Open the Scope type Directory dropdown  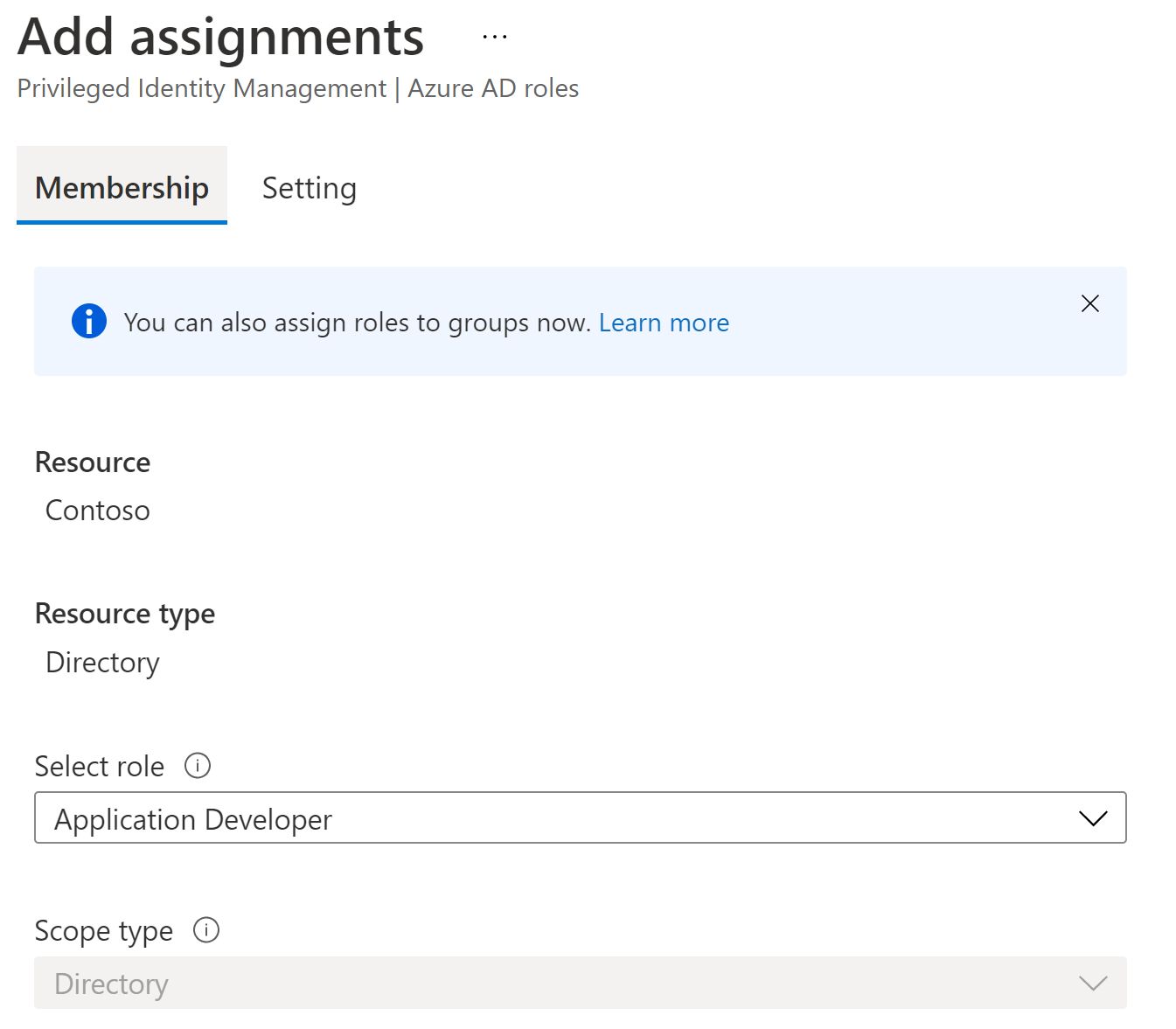coord(560,984)
